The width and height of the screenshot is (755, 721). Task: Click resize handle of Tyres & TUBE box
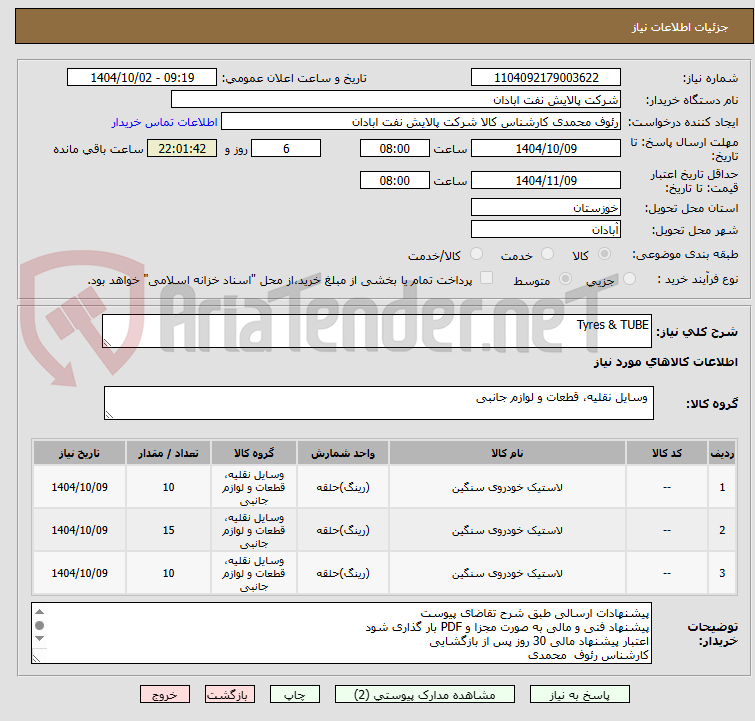click(x=107, y=342)
